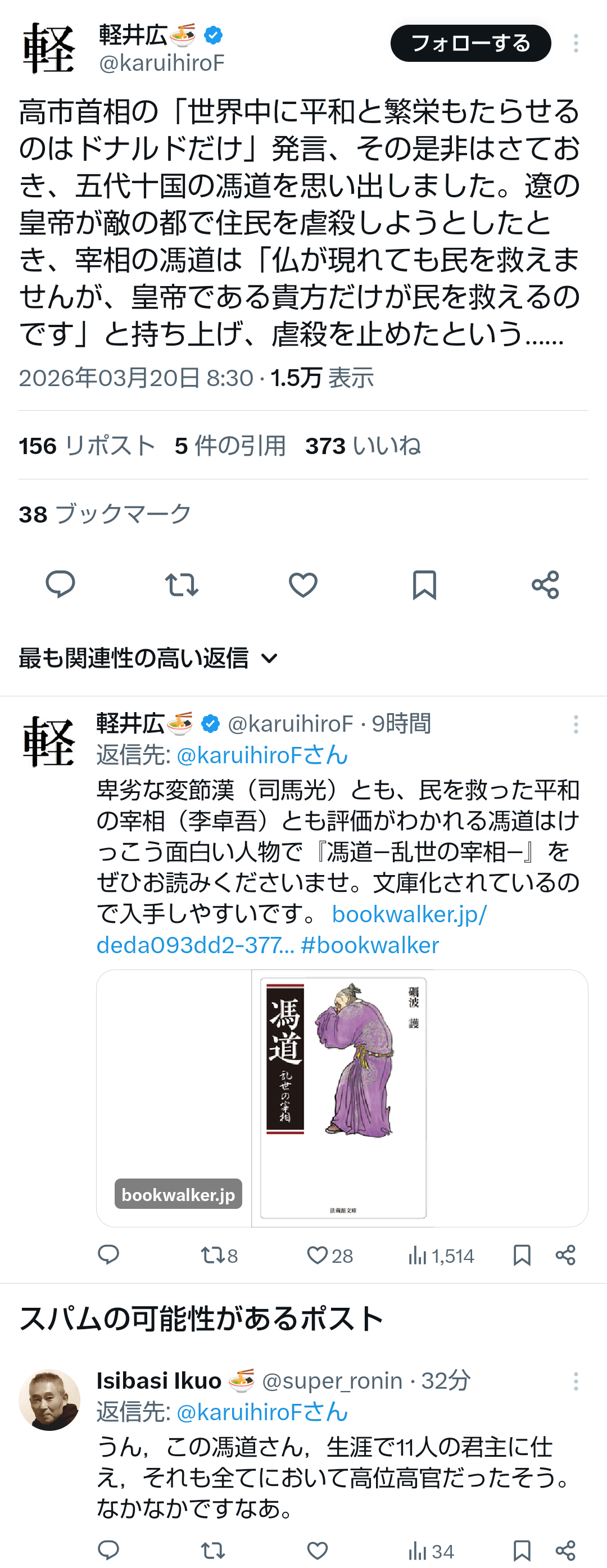Share Isibasi Ikuo's reply
This screenshot has width=607, height=1568.
[565, 1551]
